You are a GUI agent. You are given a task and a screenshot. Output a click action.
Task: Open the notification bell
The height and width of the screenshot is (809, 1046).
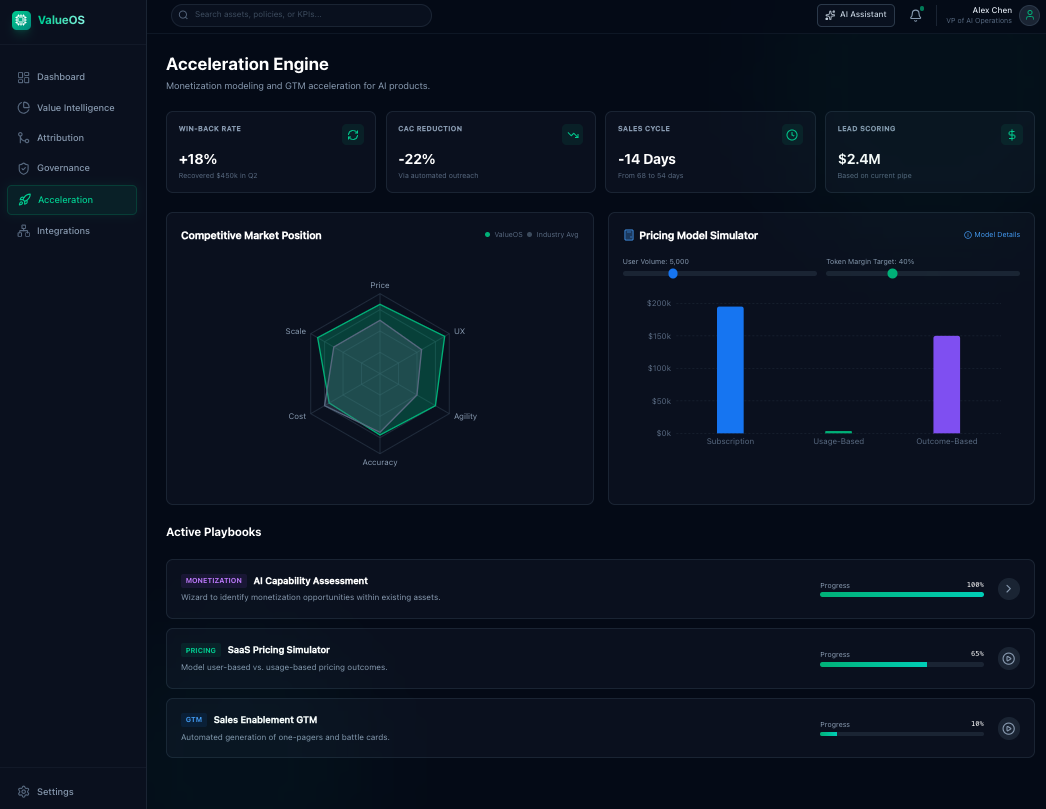tap(914, 15)
